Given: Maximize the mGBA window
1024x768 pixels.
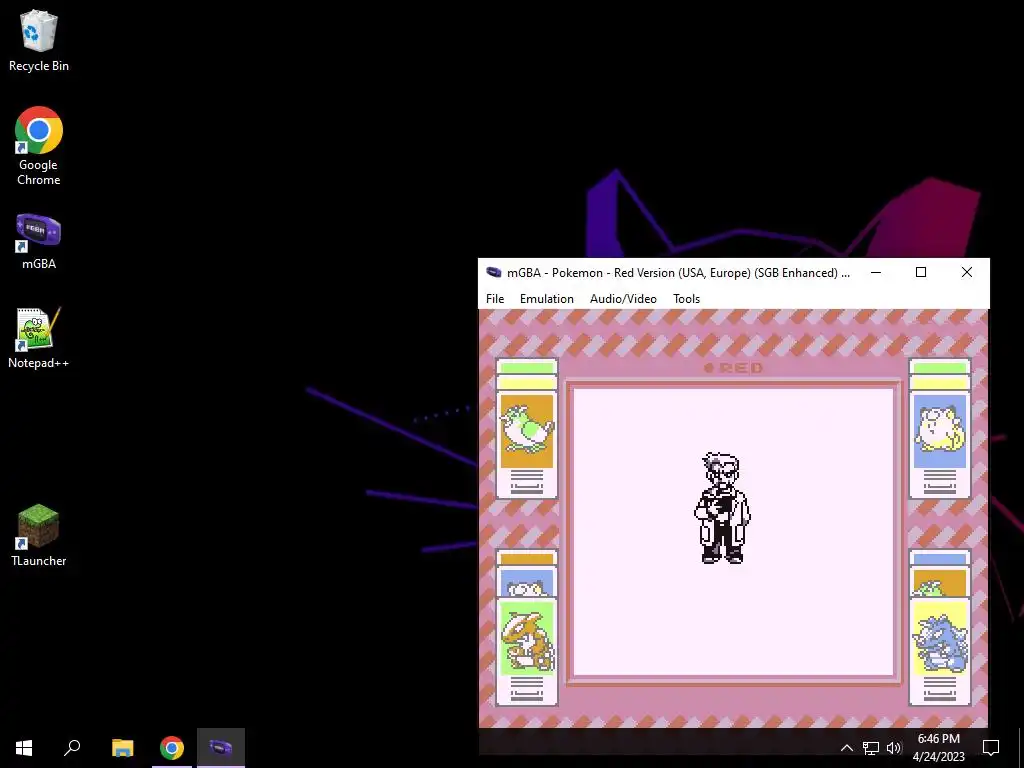Looking at the screenshot, I should click(921, 272).
